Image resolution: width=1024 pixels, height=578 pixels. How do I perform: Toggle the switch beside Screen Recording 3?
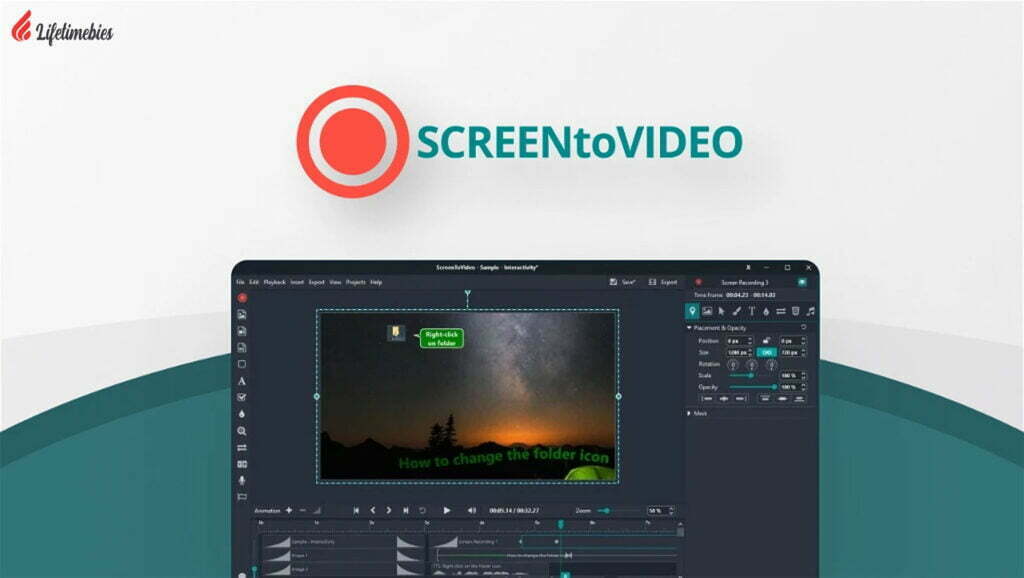(x=801, y=281)
